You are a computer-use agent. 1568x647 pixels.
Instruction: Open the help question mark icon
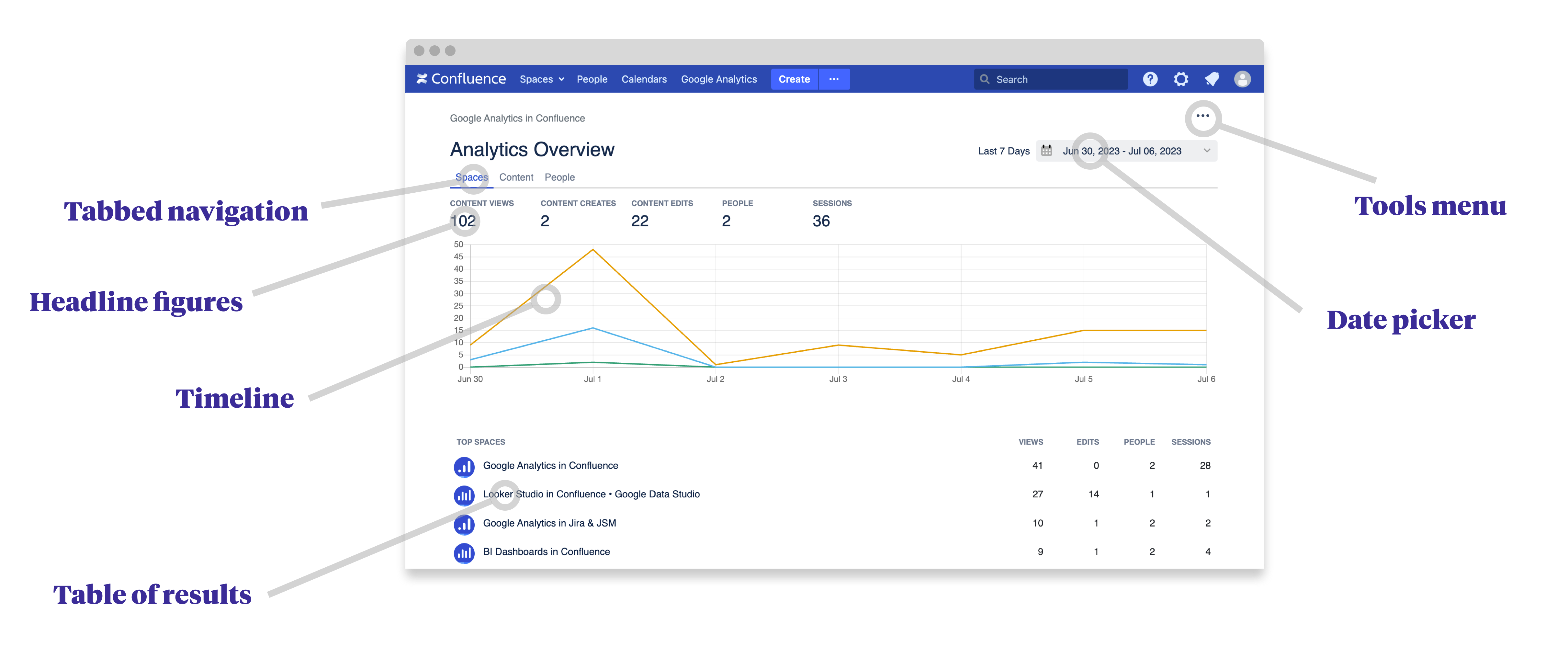point(1150,79)
